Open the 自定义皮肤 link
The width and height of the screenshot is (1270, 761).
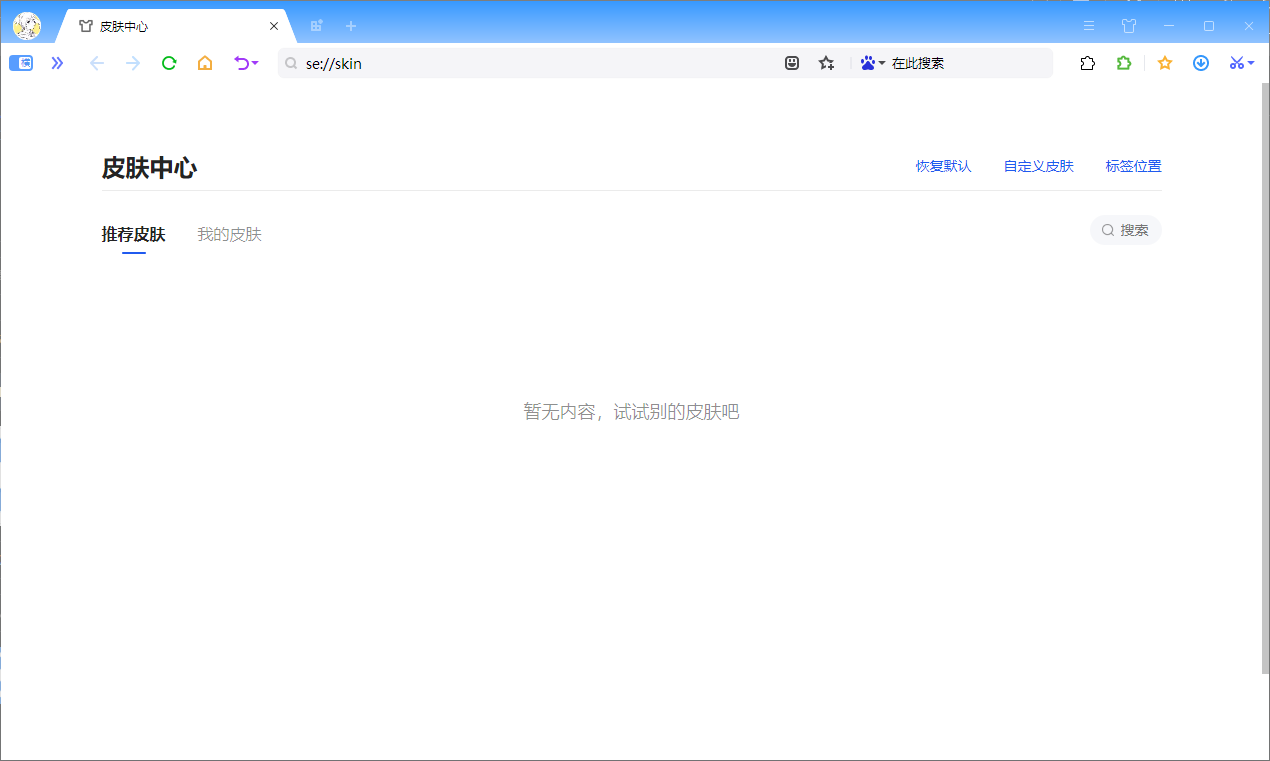1038,166
